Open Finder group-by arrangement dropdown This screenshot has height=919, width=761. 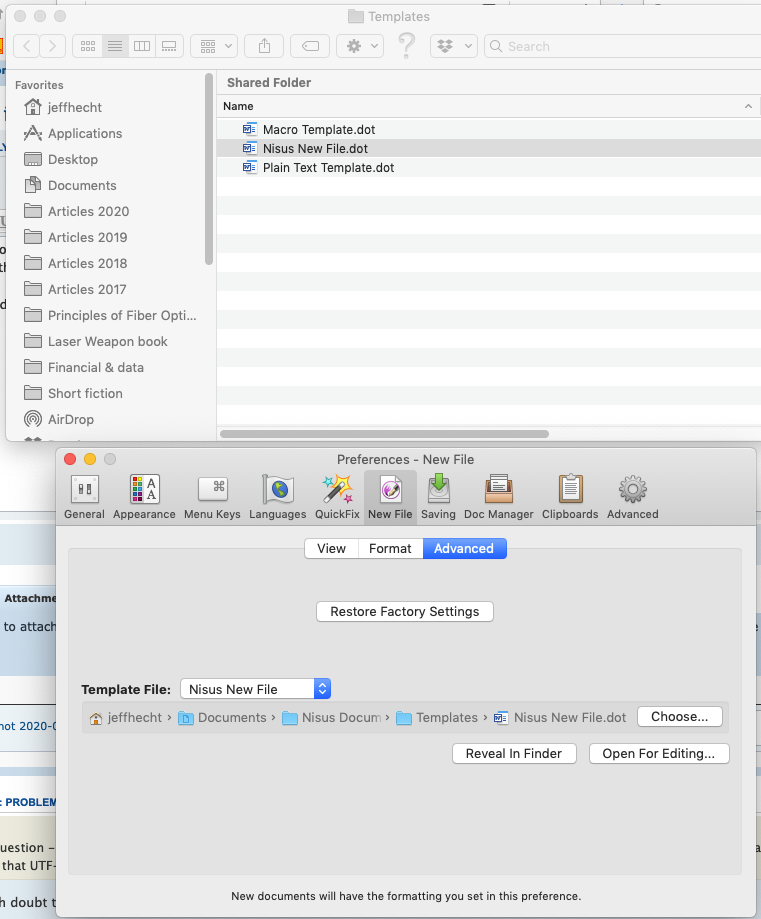(x=214, y=46)
